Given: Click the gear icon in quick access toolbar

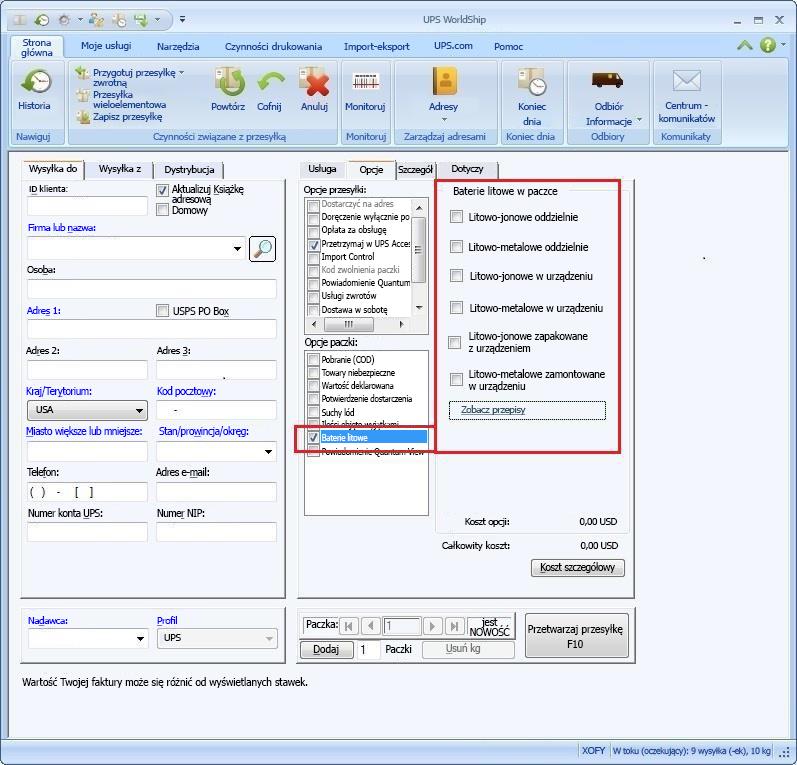Looking at the screenshot, I should point(64,20).
